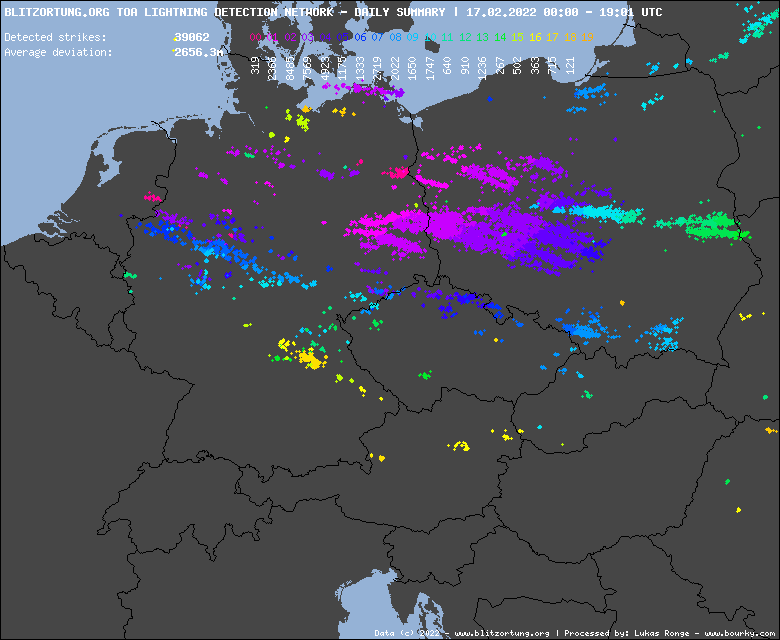Click the strike count 1175
The height and width of the screenshot is (640, 780).
click(x=343, y=69)
